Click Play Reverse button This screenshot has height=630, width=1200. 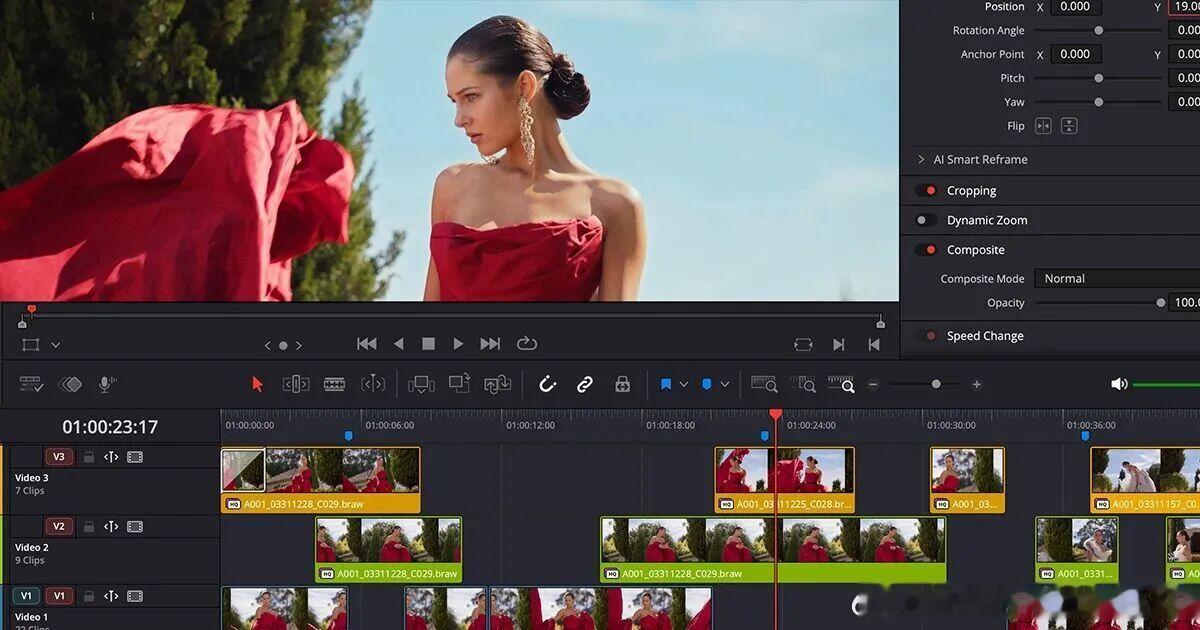pyautogui.click(x=398, y=344)
